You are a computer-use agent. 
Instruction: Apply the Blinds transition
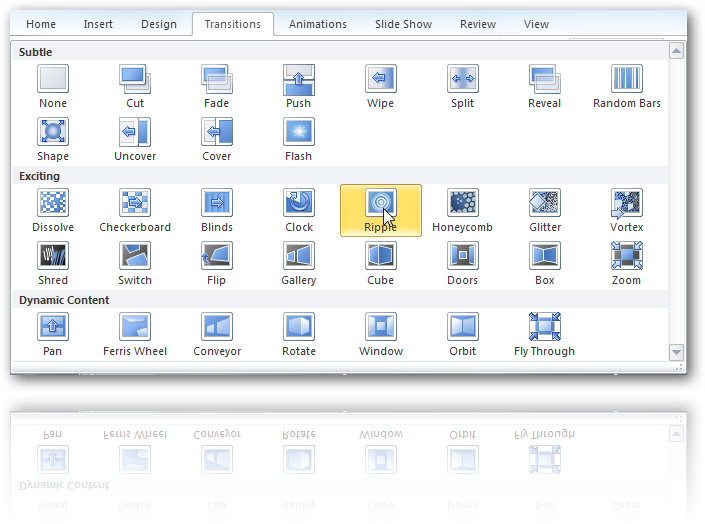coord(217,210)
